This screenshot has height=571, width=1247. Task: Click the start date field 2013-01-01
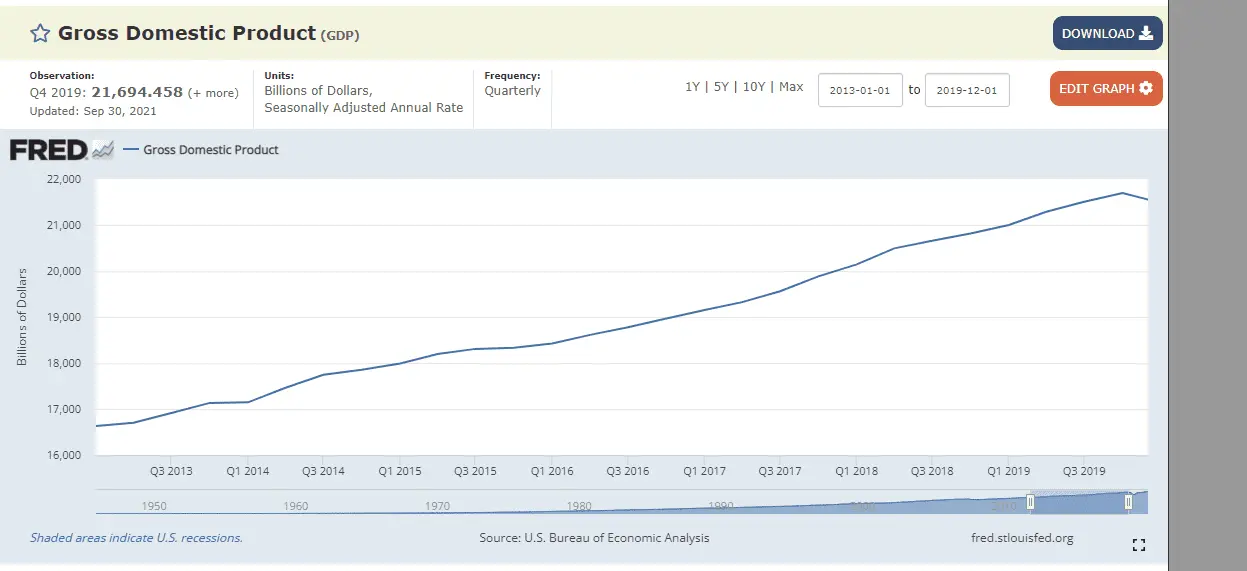pos(860,90)
